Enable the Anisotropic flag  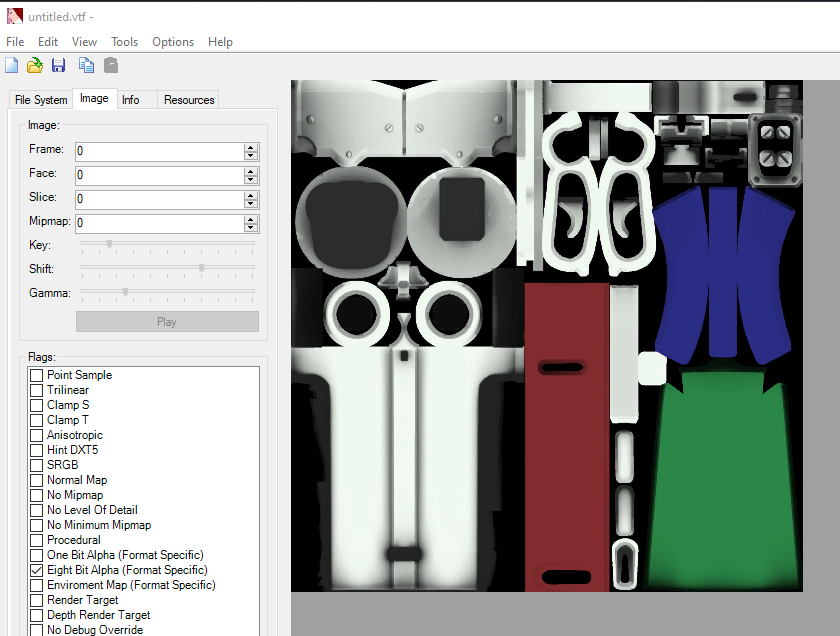[x=36, y=435]
